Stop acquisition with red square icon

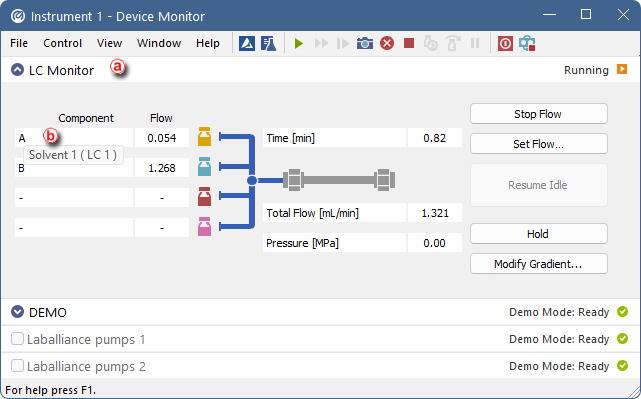click(409, 43)
